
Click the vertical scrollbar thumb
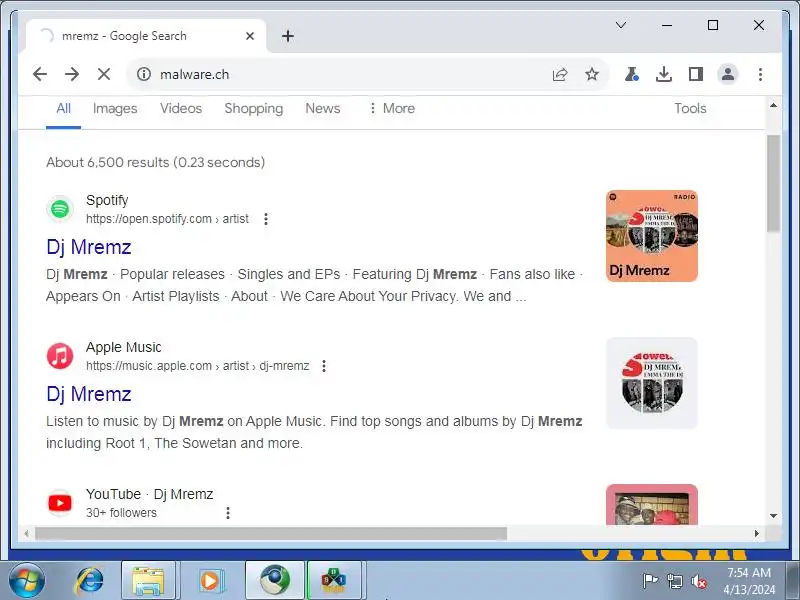[x=773, y=183]
